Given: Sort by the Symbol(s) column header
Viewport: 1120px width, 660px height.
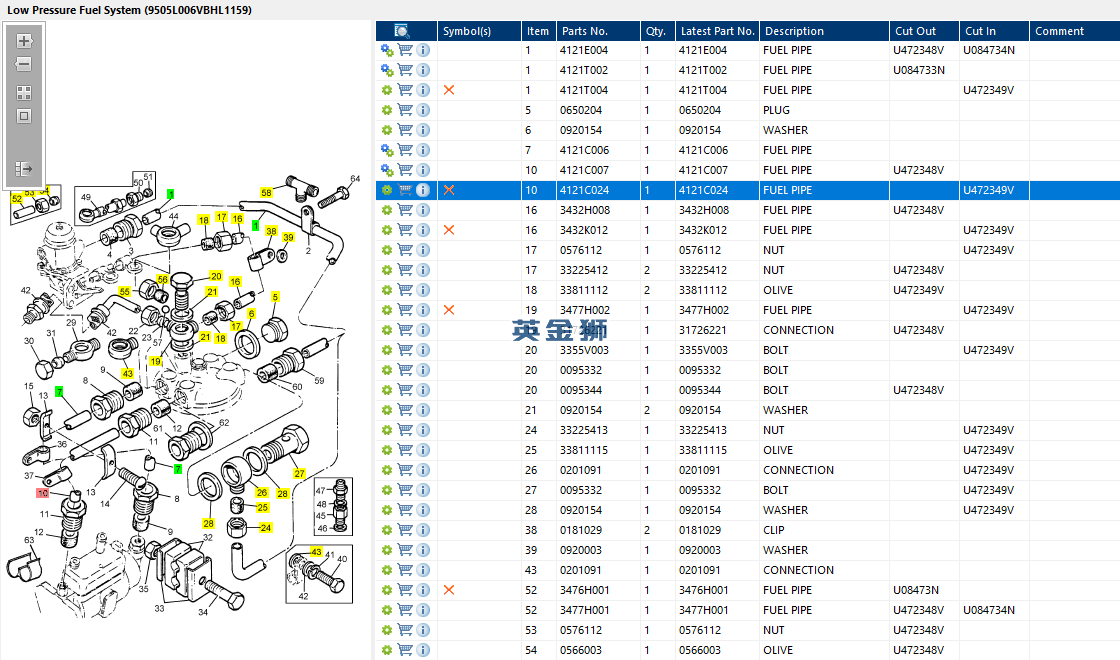Looking at the screenshot, I should (479, 31).
